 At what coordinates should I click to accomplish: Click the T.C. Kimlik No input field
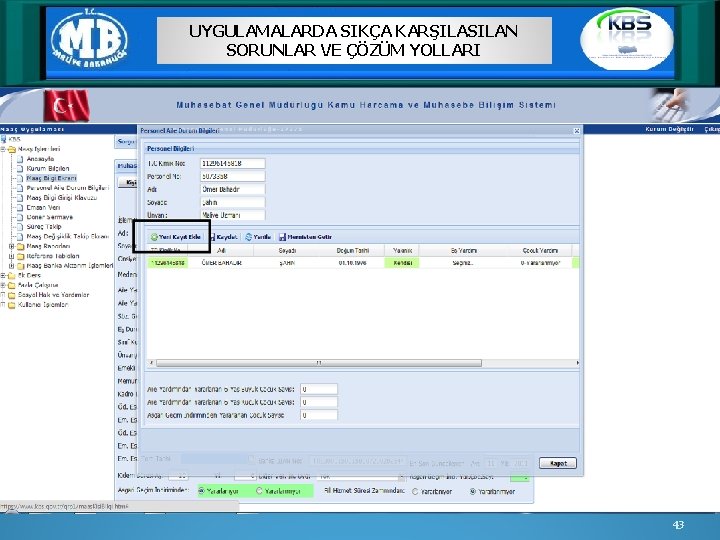coord(232,163)
